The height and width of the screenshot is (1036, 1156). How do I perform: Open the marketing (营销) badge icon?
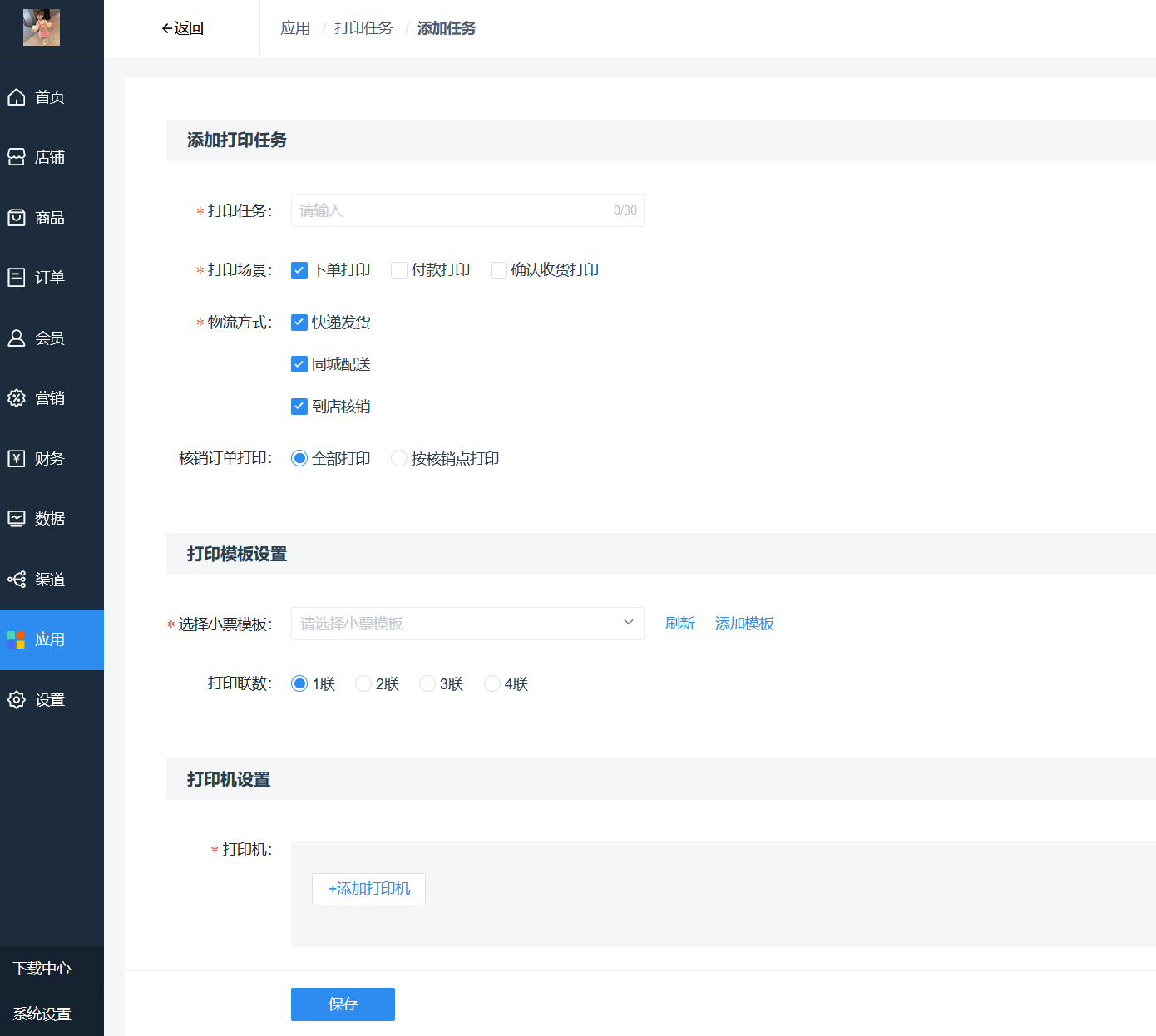pyautogui.click(x=17, y=398)
